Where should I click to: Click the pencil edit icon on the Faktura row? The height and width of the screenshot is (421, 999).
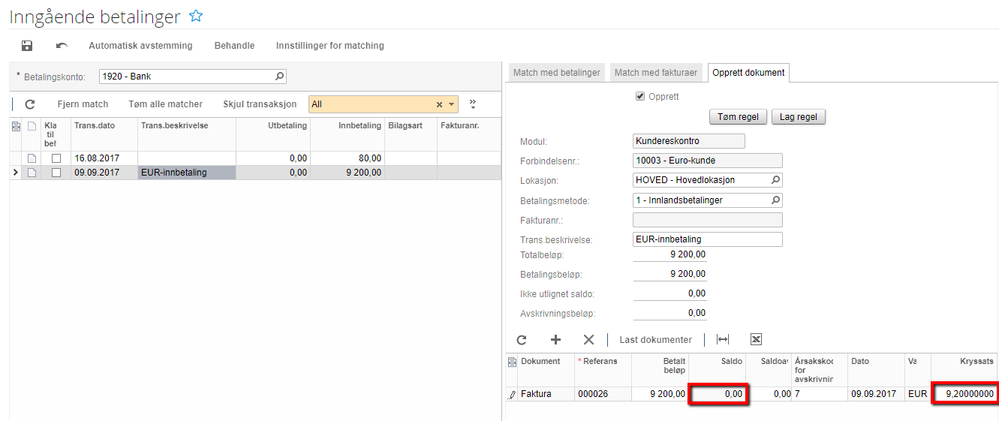512,395
